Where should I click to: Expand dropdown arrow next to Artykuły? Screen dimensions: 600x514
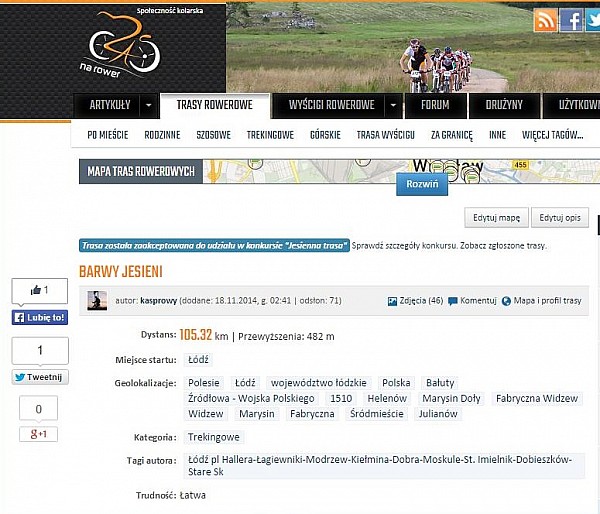[x=148, y=105]
